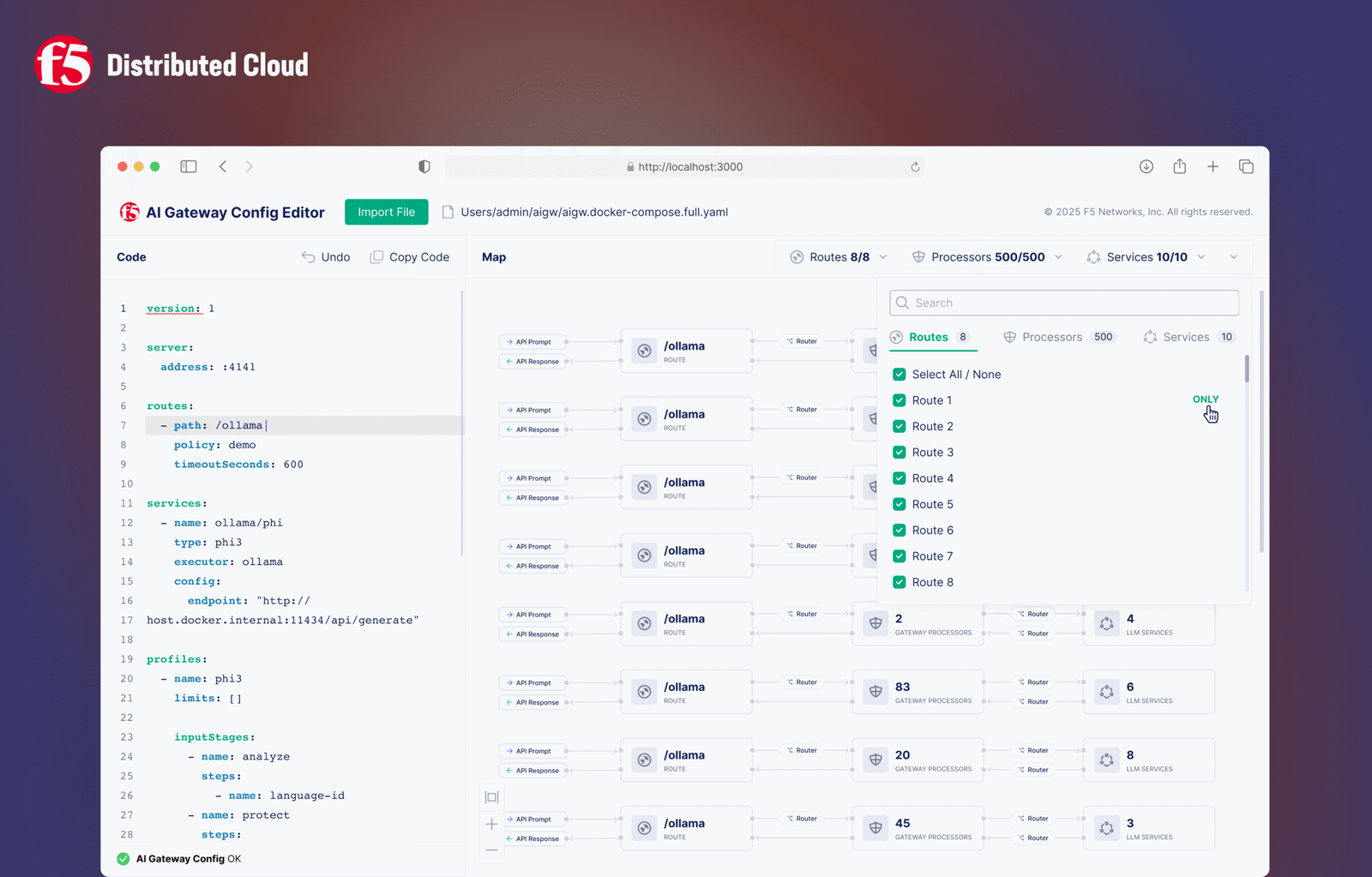Open the browser downloads icon
The height and width of the screenshot is (877, 1372).
point(1146,166)
